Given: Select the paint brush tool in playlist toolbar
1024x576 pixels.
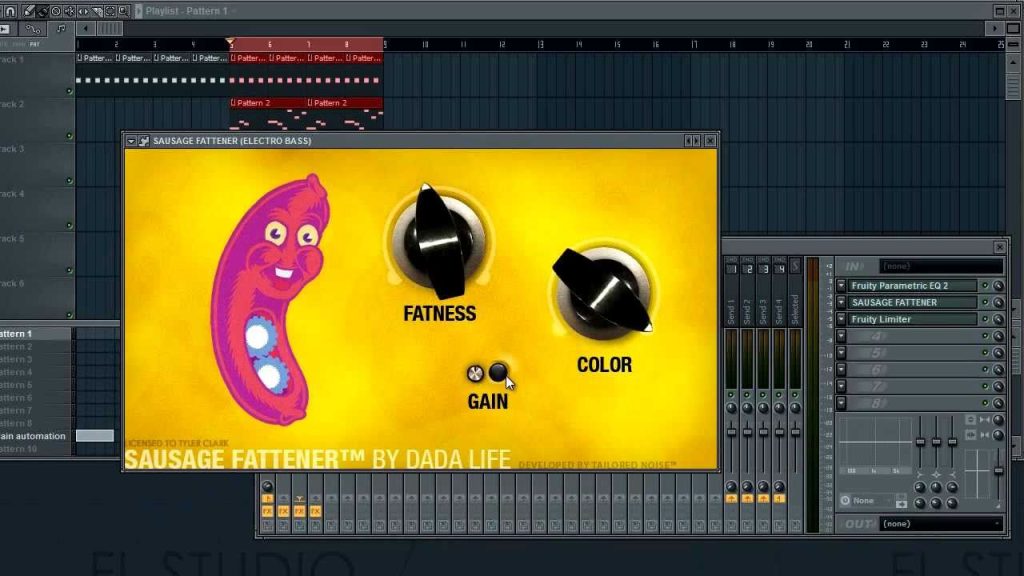Looking at the screenshot, I should pos(42,11).
